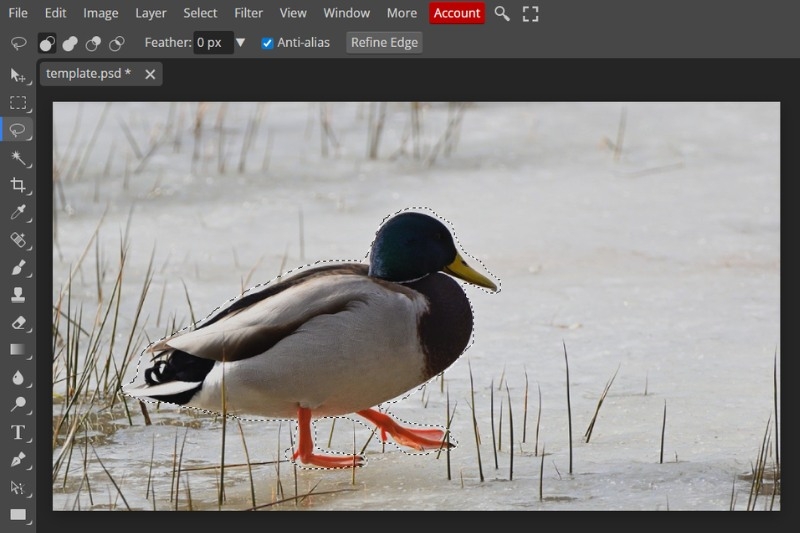Viewport: 800px width, 533px height.
Task: Choose Subtract from Selection mode
Action: (x=93, y=43)
